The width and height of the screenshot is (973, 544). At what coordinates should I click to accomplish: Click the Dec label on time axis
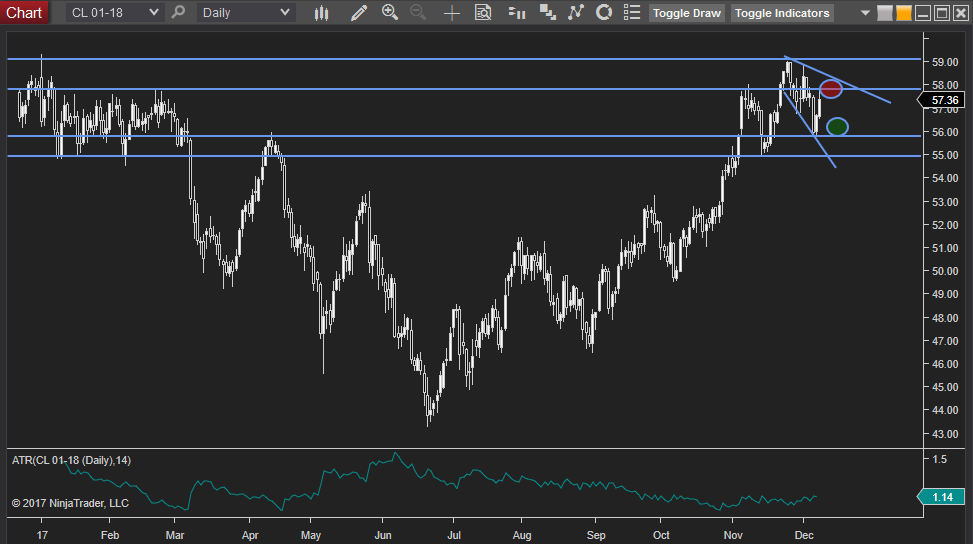click(x=804, y=535)
